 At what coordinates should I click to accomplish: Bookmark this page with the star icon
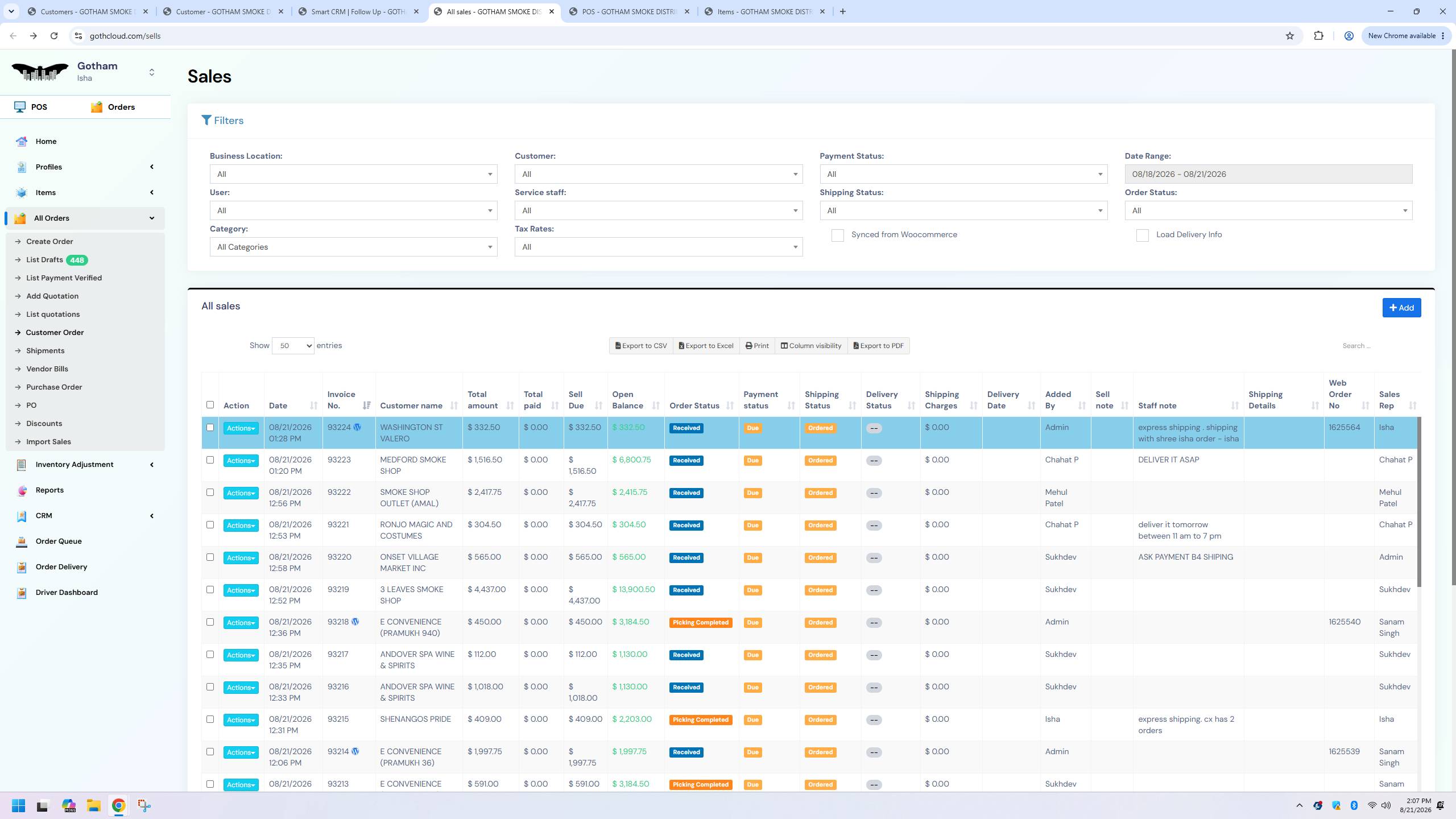pos(1290,36)
